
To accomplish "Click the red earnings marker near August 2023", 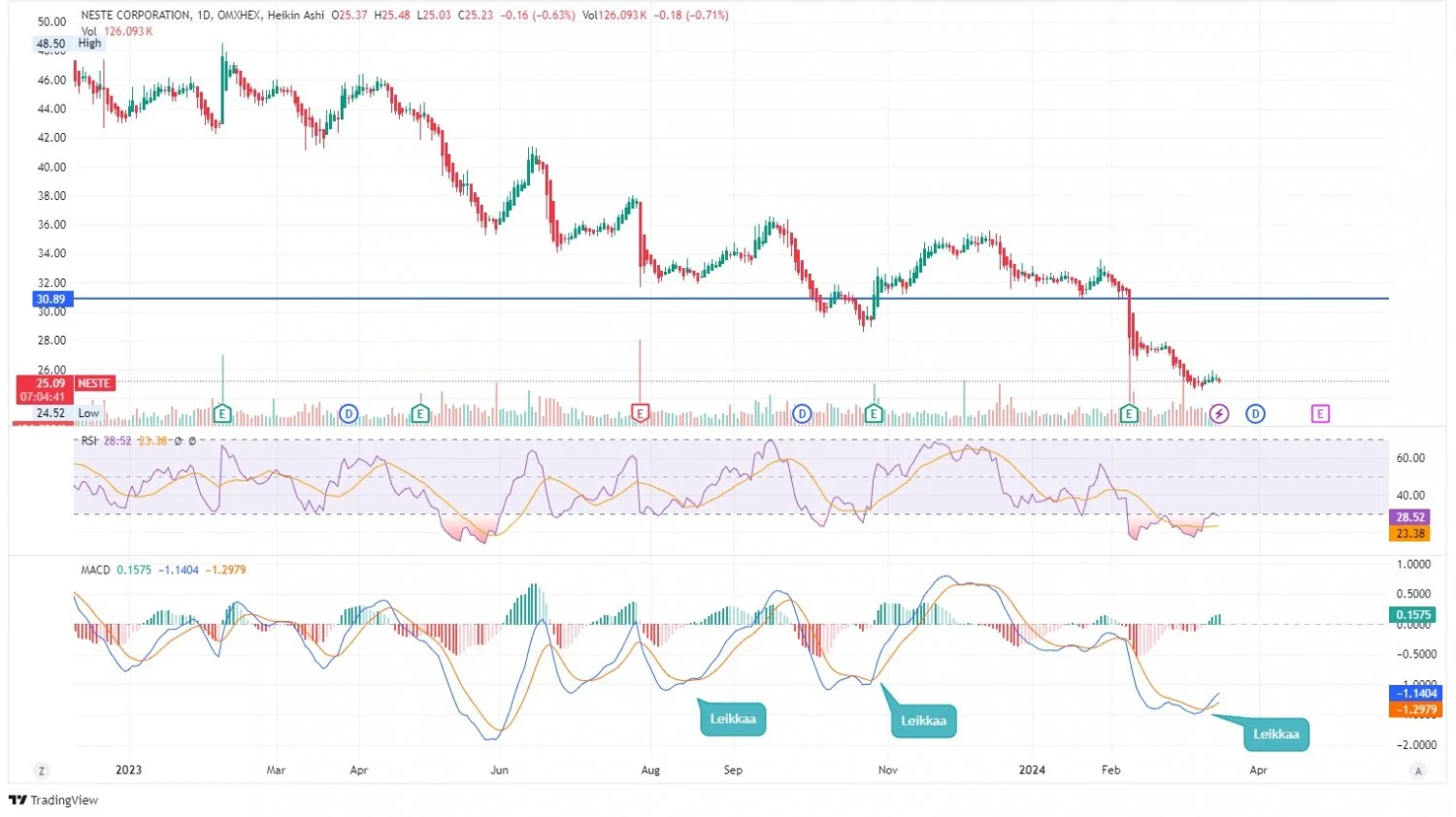I will 640,414.
